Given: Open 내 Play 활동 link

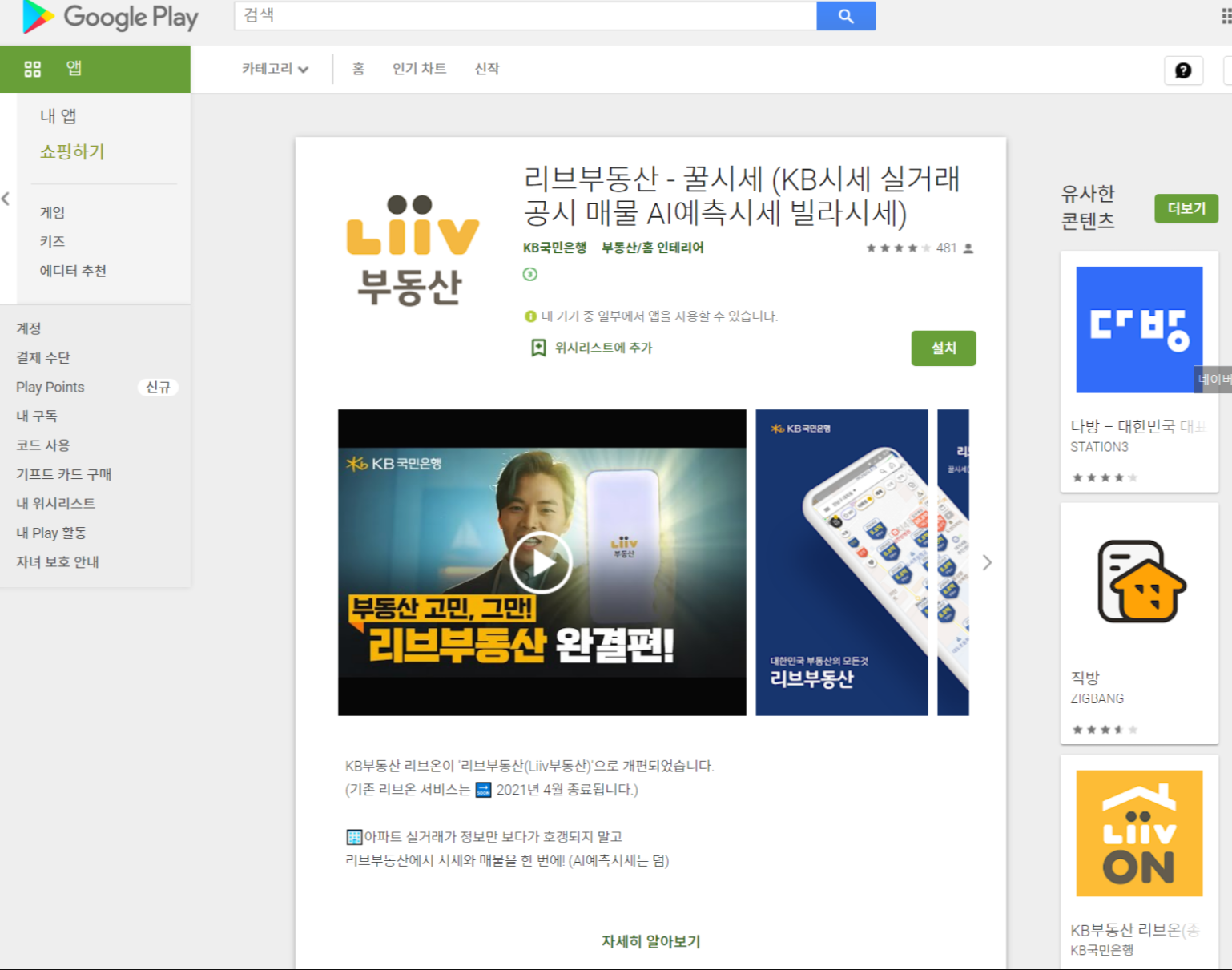Looking at the screenshot, I should (51, 533).
